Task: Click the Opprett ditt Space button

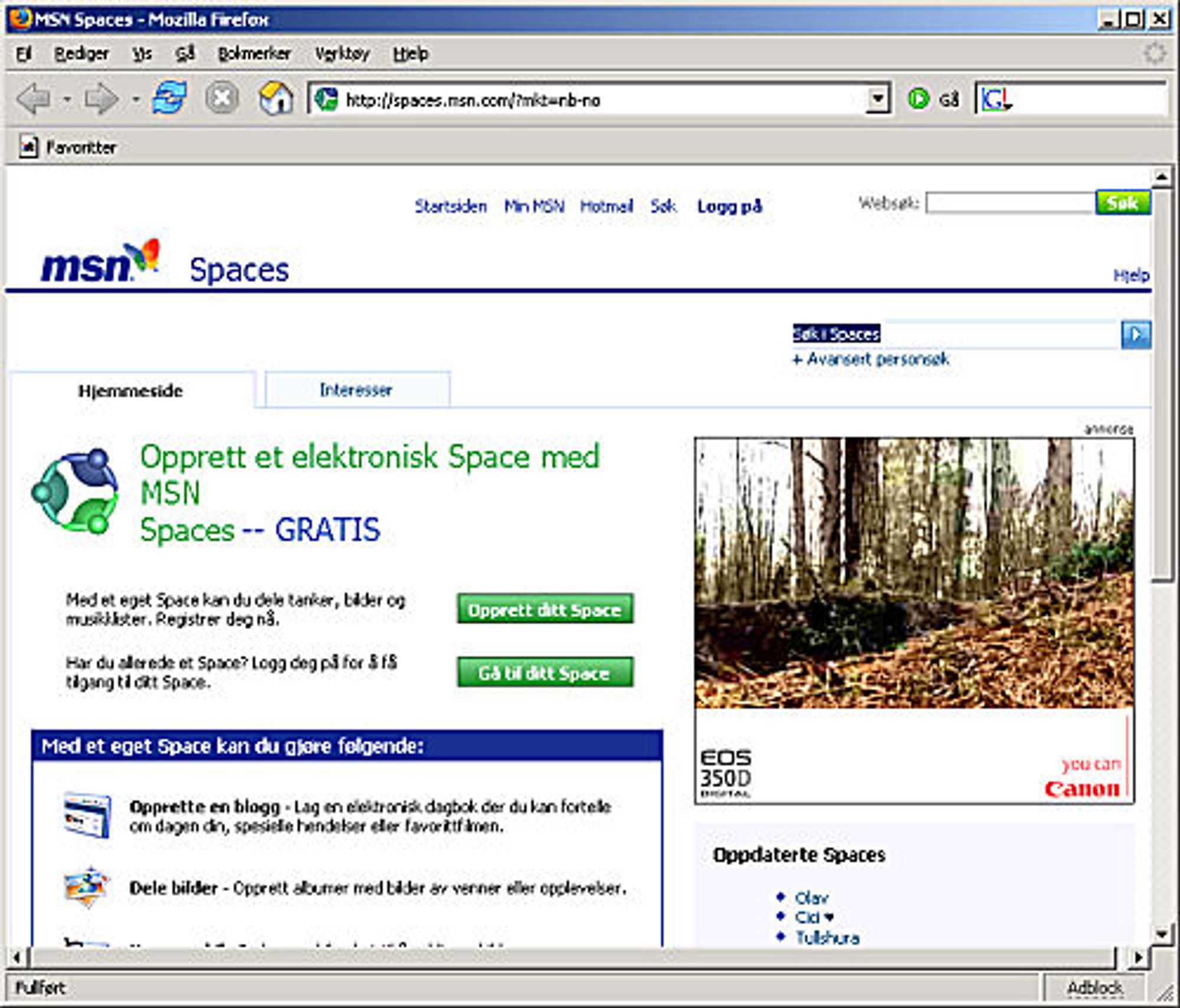Action: (545, 609)
